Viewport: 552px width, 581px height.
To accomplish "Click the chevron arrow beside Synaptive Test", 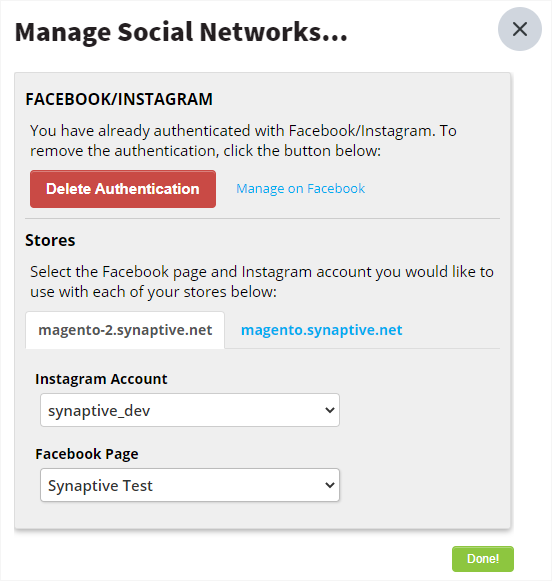I will (x=329, y=485).
